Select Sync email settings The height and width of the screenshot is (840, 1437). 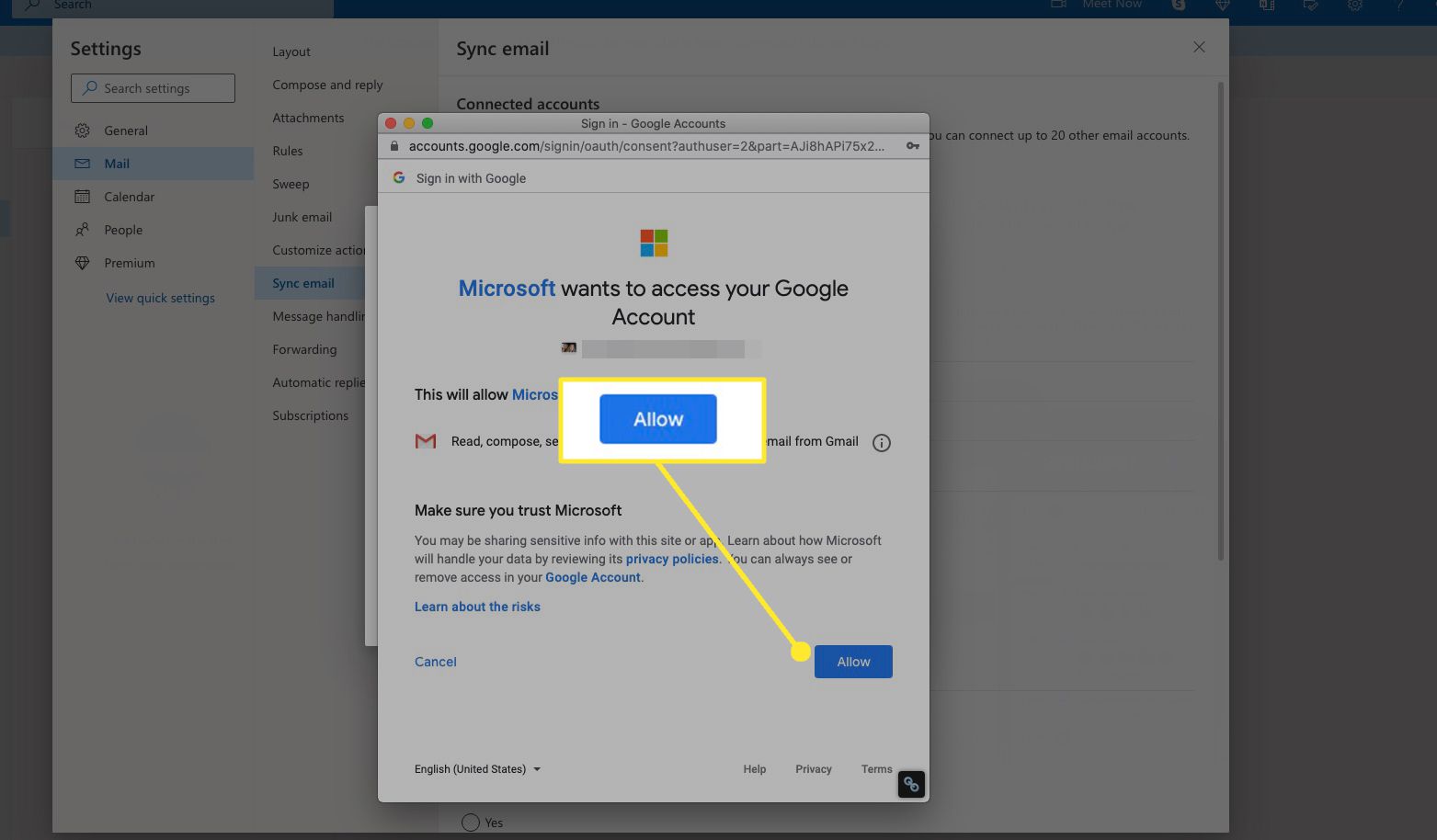pyautogui.click(x=310, y=283)
